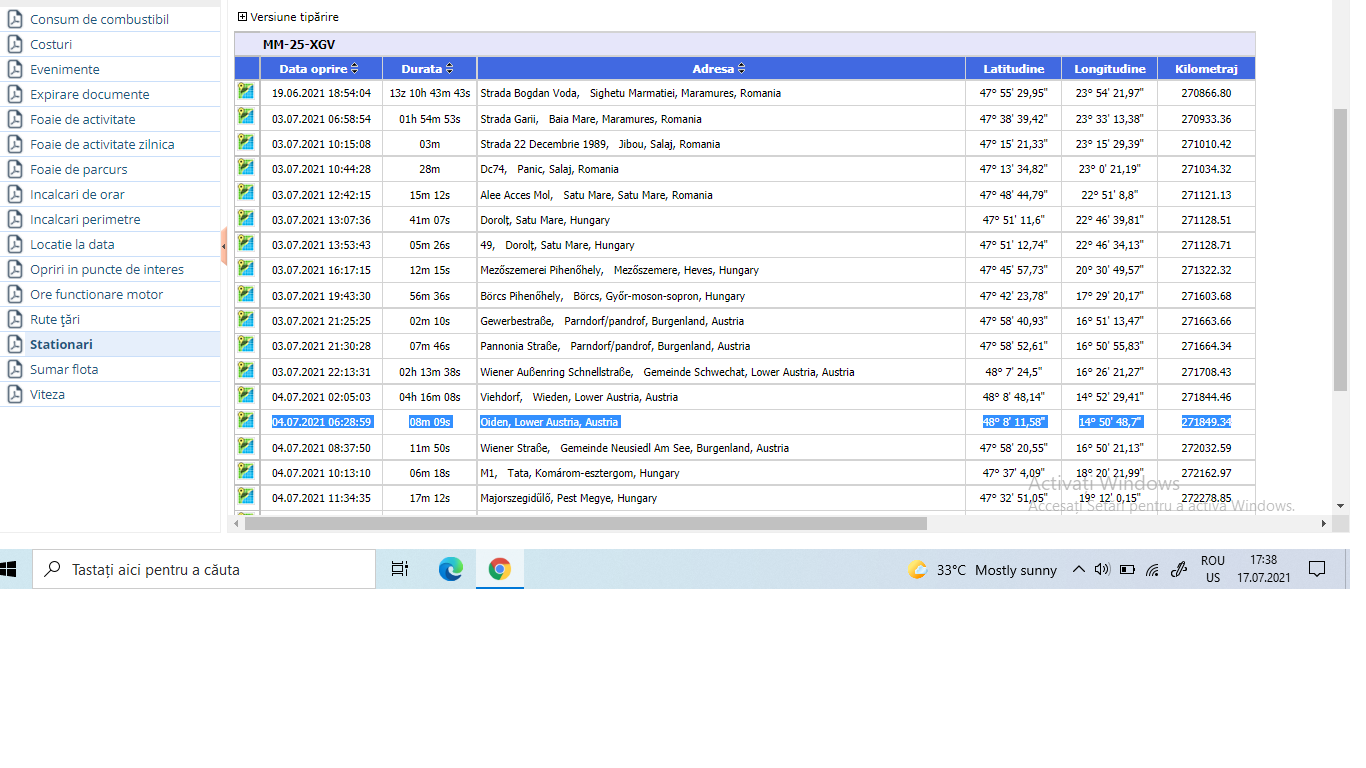Open Task View in the taskbar
Image resolution: width=1366 pixels, height=768 pixels.
400,569
